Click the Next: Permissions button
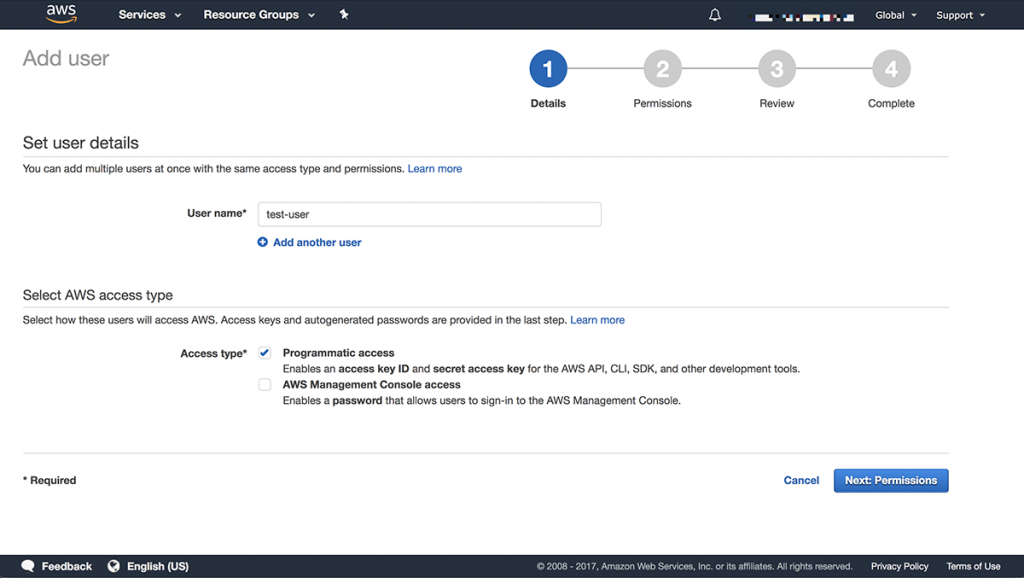 click(x=890, y=480)
